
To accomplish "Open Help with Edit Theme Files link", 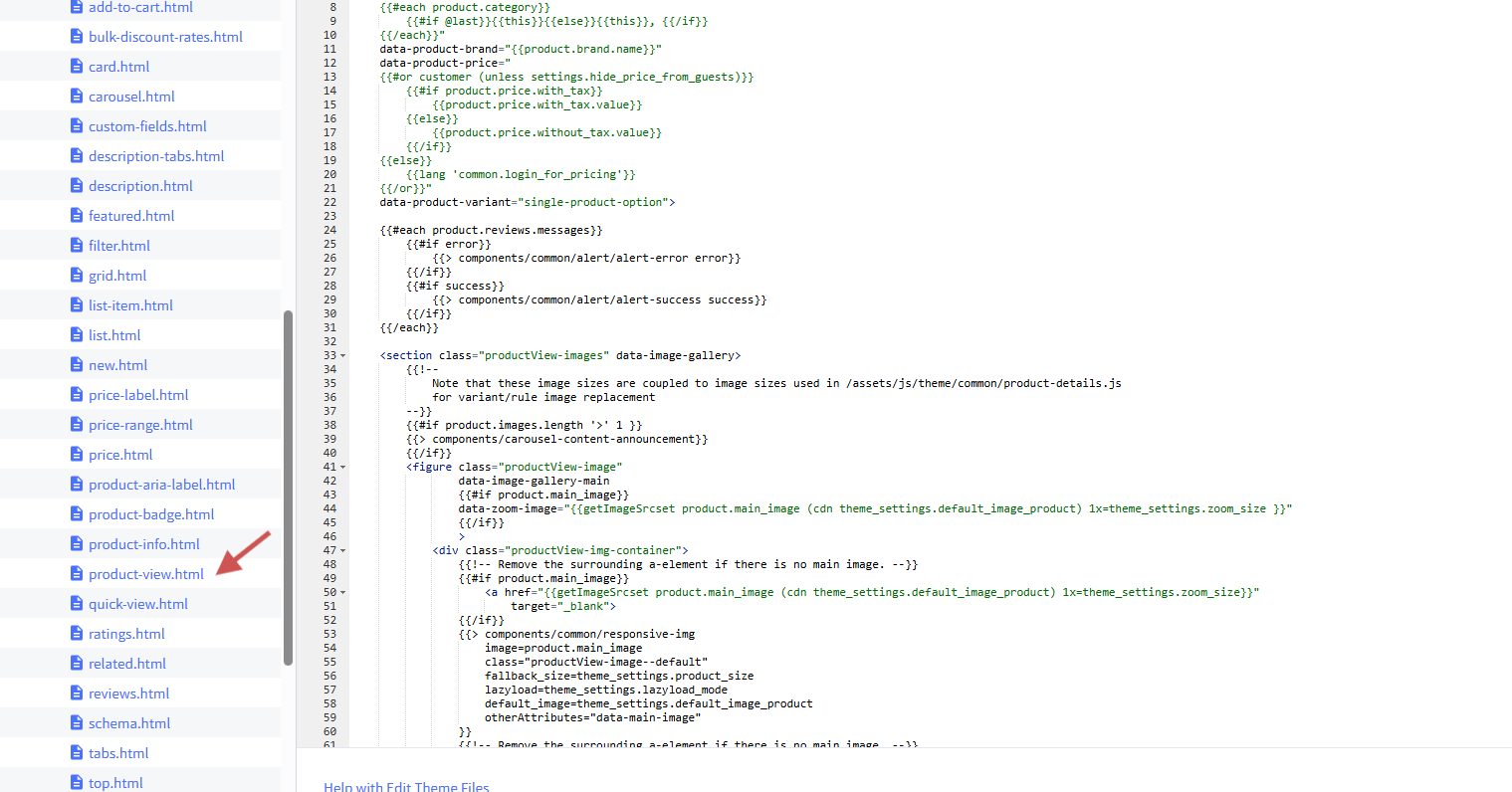I will [x=406, y=786].
